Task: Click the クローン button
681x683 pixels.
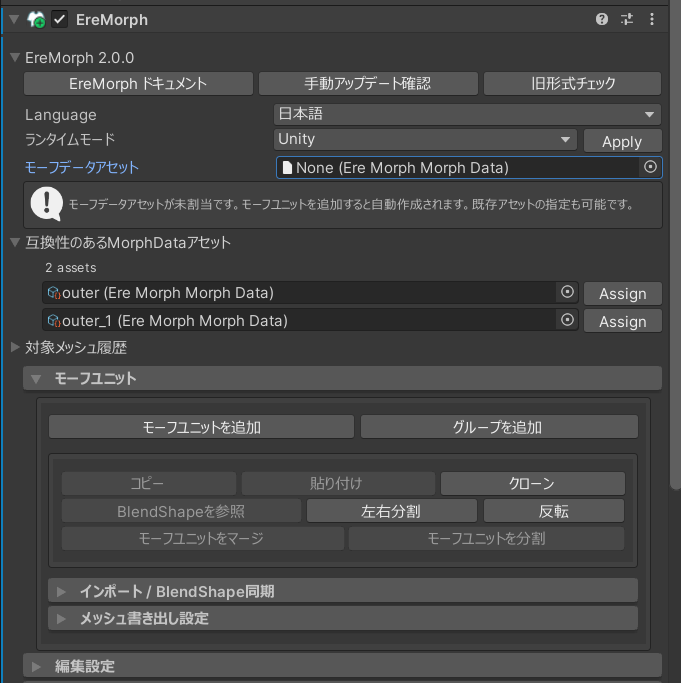Action: pos(532,483)
